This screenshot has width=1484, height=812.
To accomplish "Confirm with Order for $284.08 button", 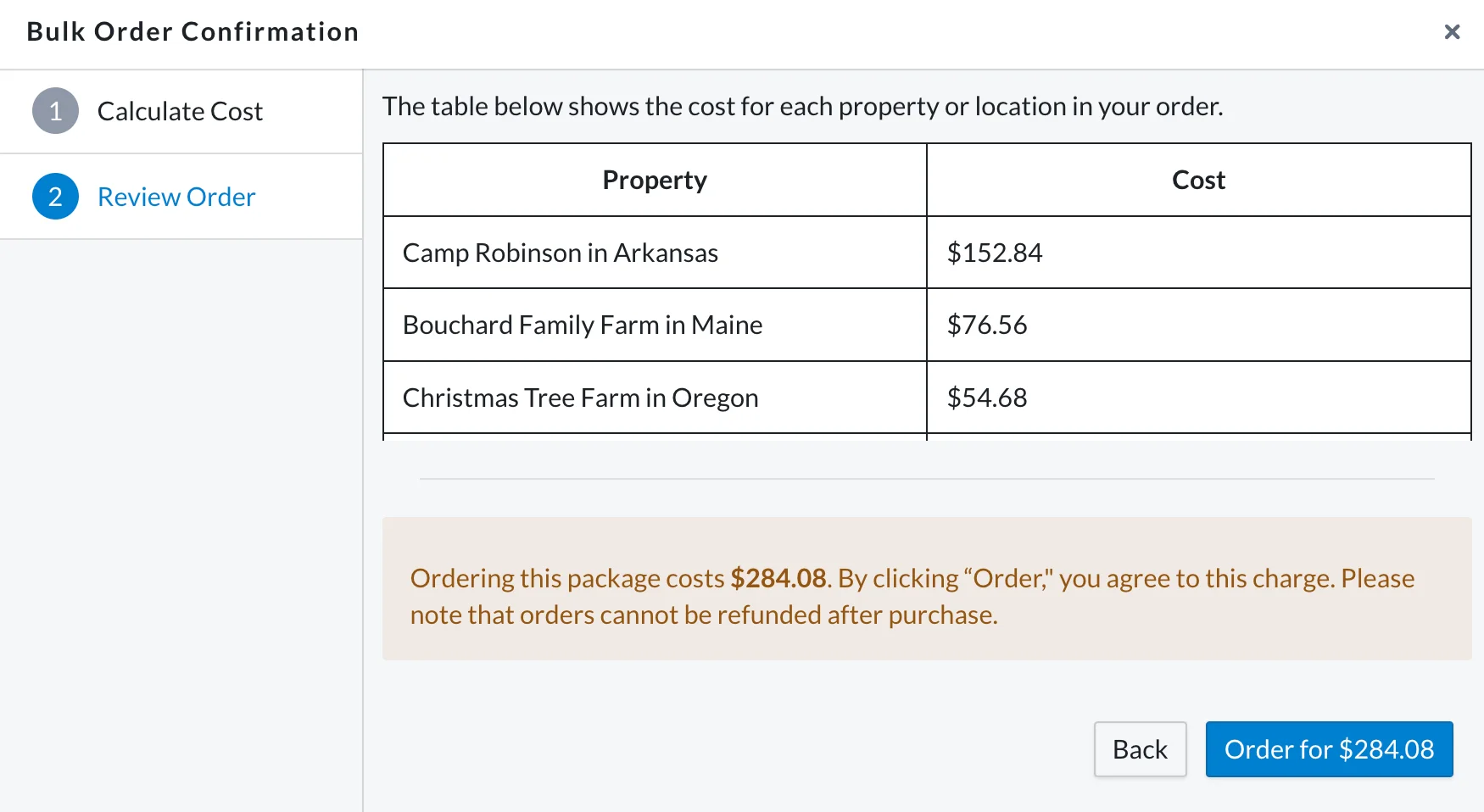I will 1329,749.
